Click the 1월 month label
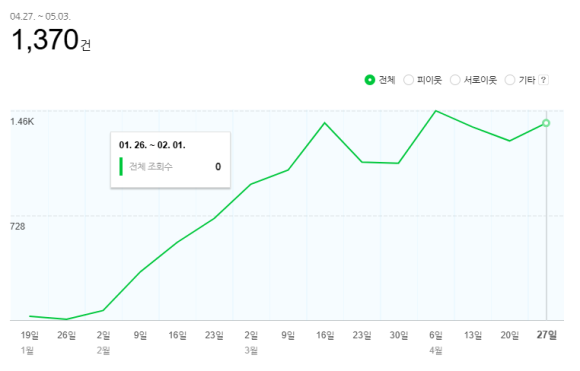 tap(27, 350)
